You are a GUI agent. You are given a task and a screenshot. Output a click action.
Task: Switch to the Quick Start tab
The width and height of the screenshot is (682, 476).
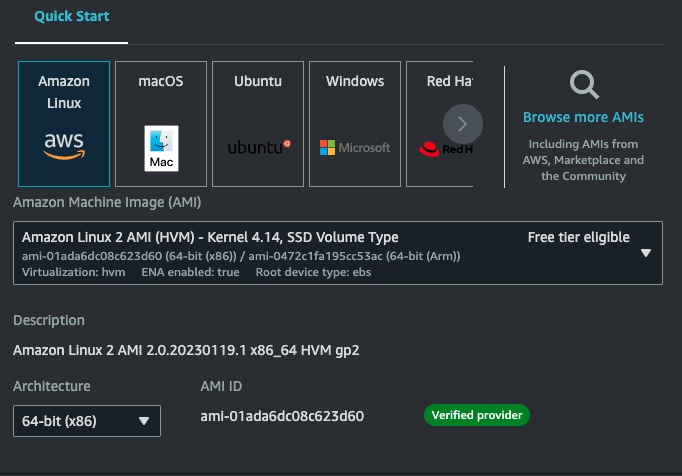[72, 17]
